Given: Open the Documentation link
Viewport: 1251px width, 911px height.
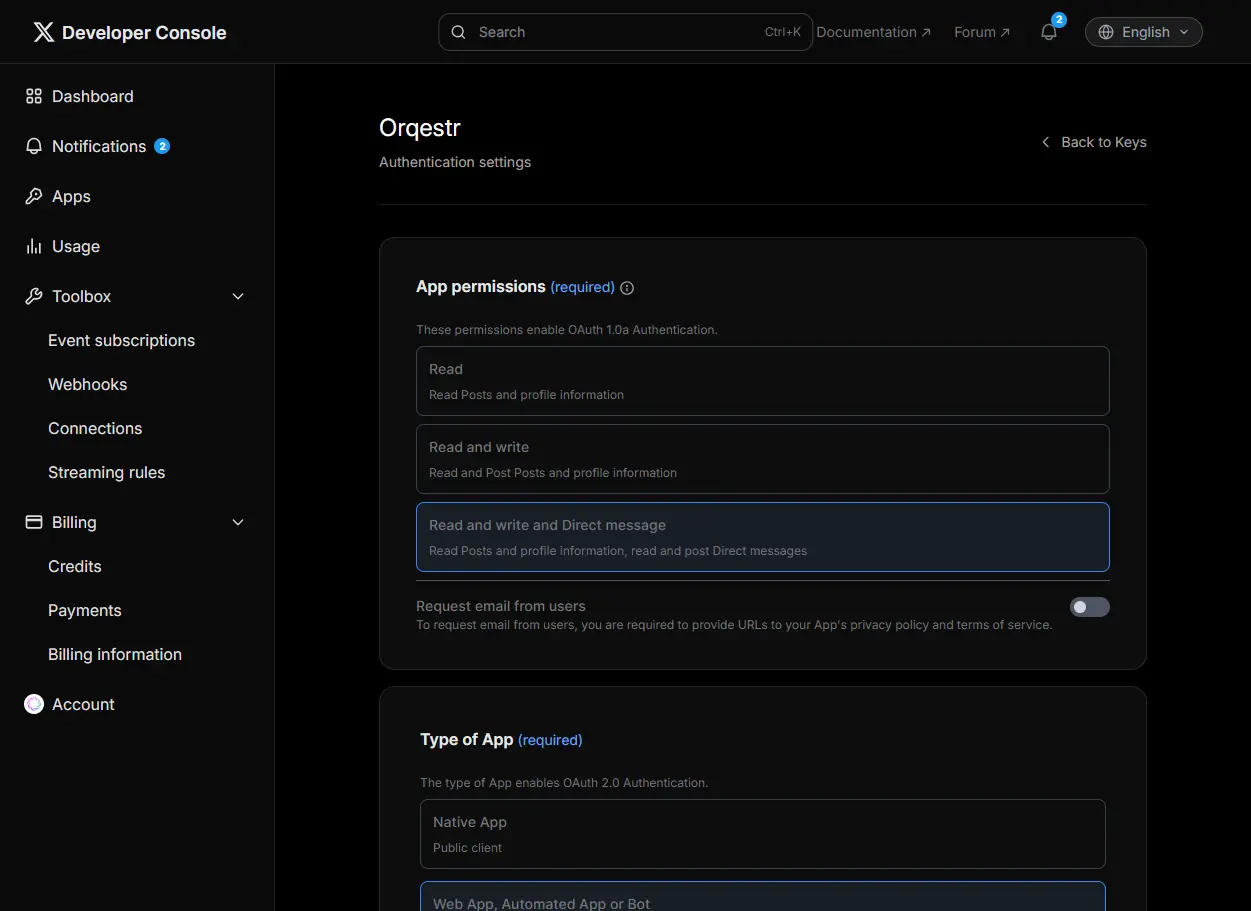Looking at the screenshot, I should (874, 32).
